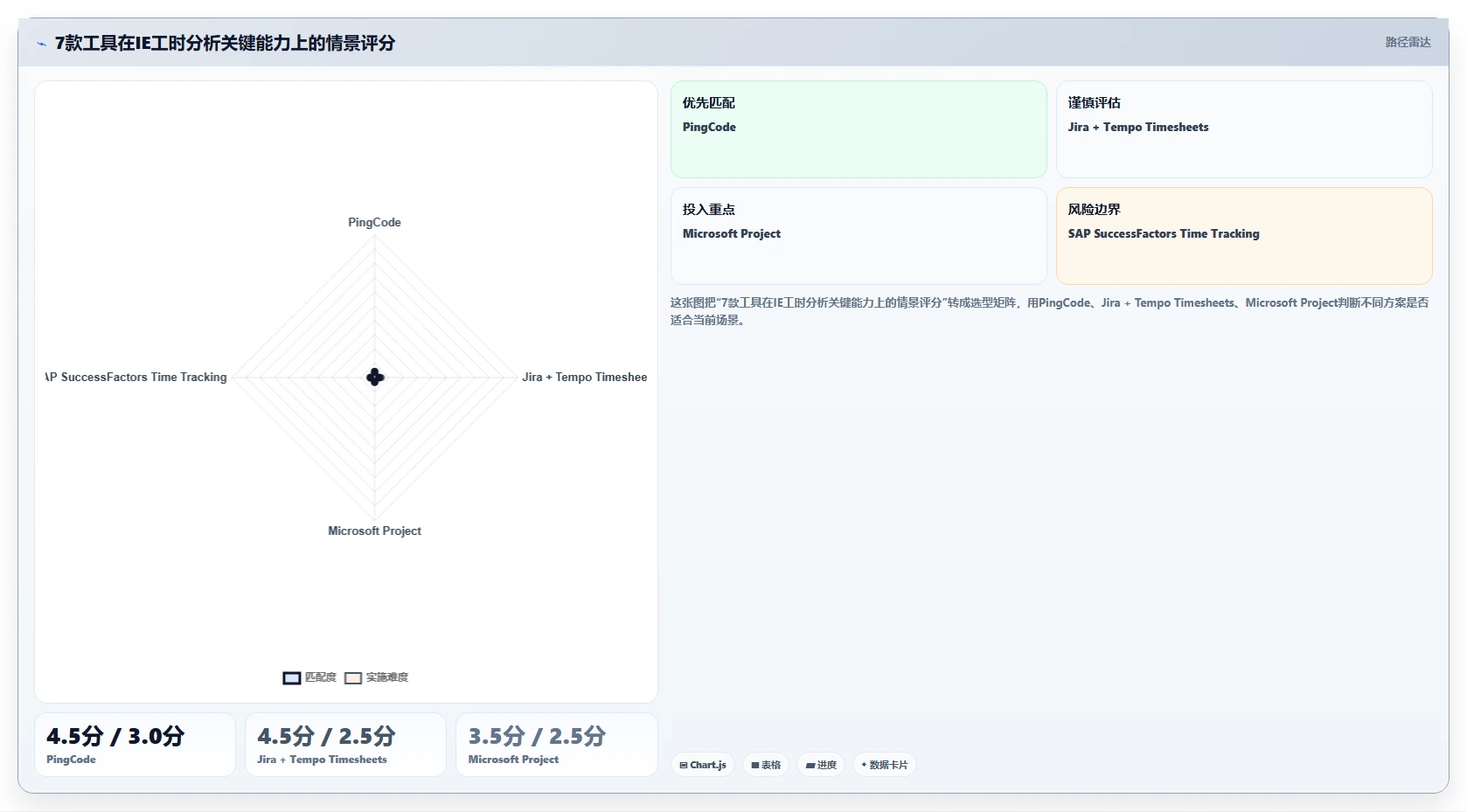This screenshot has height=812, width=1467.
Task: Click the 数据卡片 tag chip
Action: [884, 765]
